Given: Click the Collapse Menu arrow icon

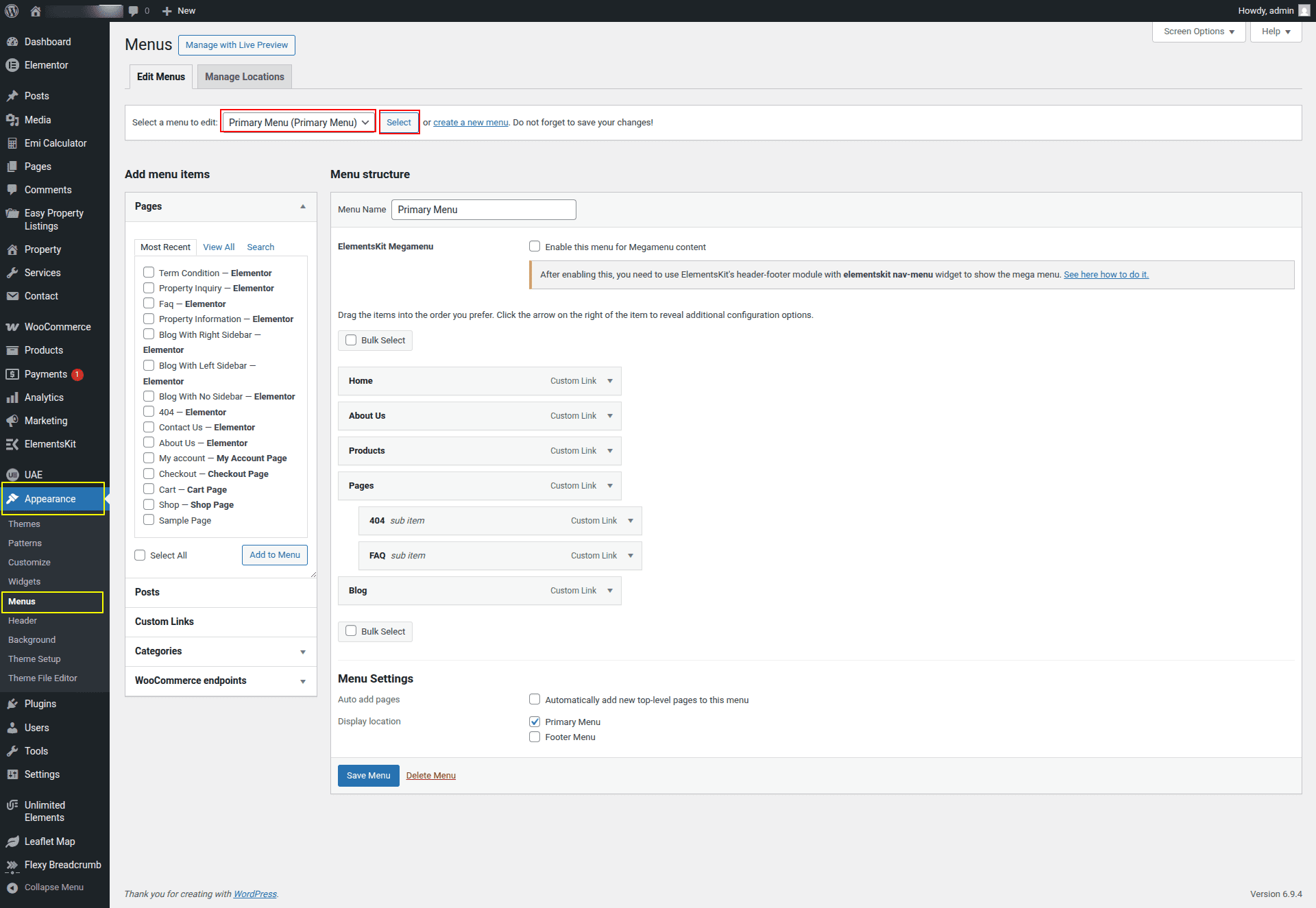Looking at the screenshot, I should coord(12,887).
